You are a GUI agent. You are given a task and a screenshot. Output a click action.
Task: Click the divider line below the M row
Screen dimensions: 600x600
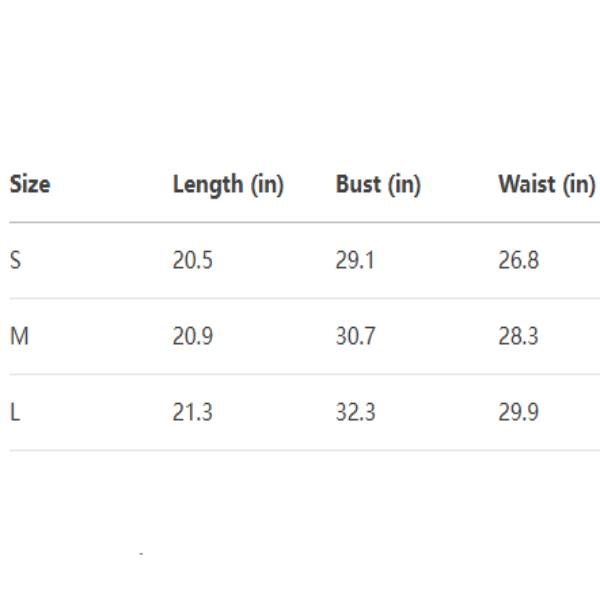coord(300,374)
